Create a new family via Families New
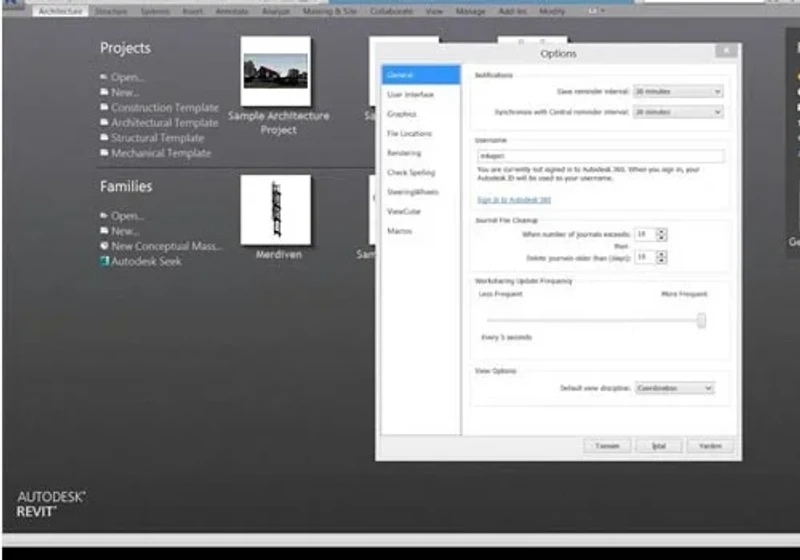This screenshot has width=800, height=560. pos(125,231)
